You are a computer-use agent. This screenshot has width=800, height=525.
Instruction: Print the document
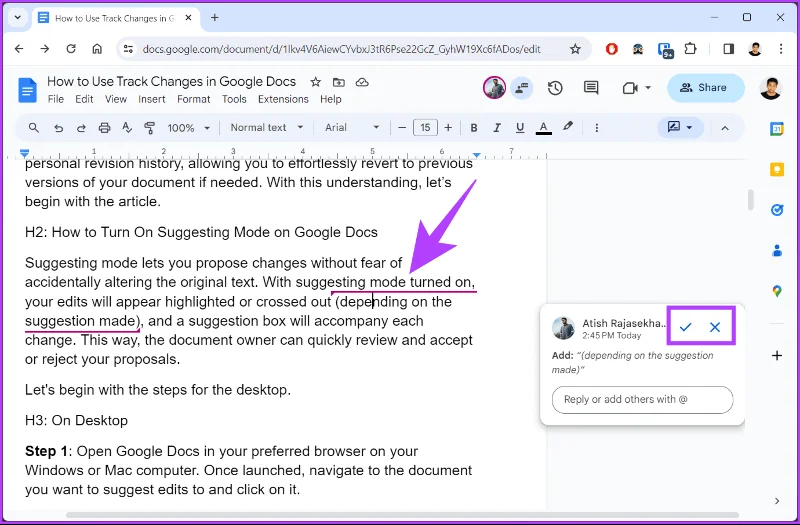[x=104, y=128]
